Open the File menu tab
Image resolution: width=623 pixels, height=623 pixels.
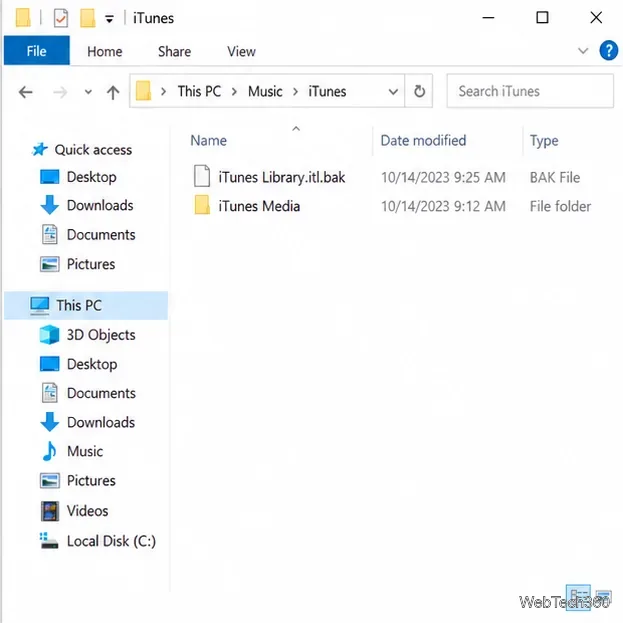click(37, 51)
